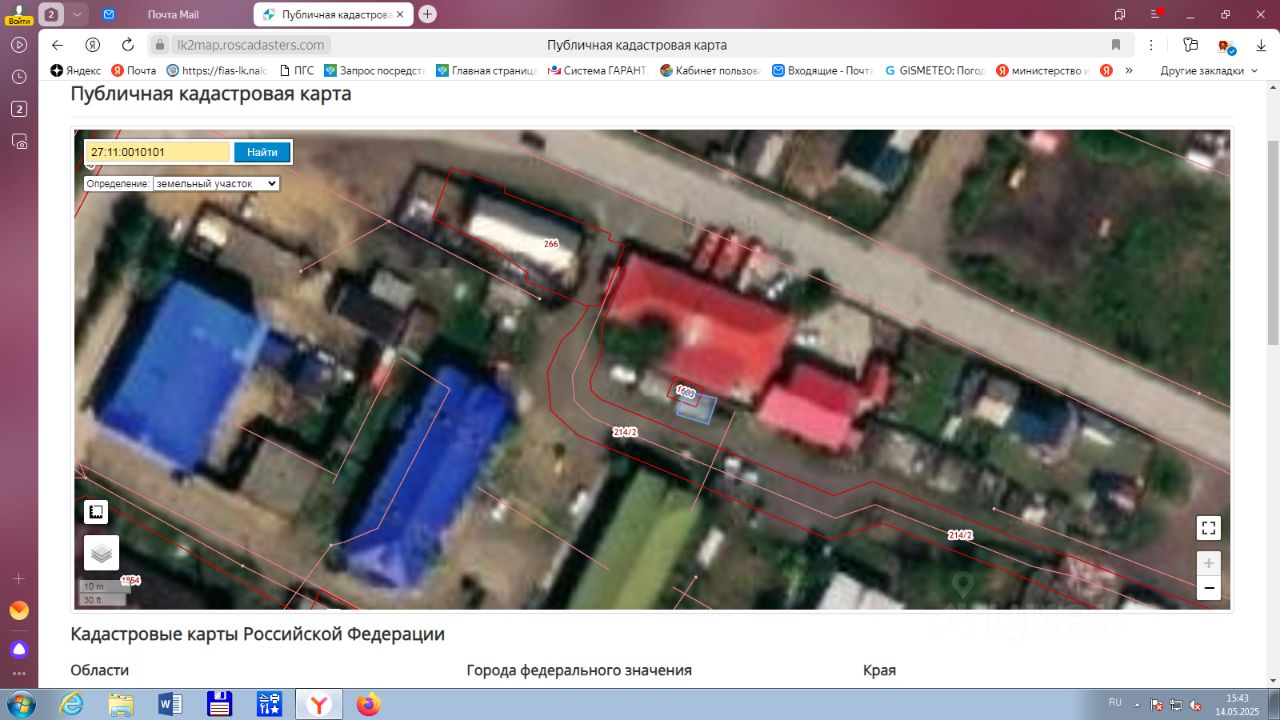Switch to the 'Почта Mail' tab

(173, 14)
